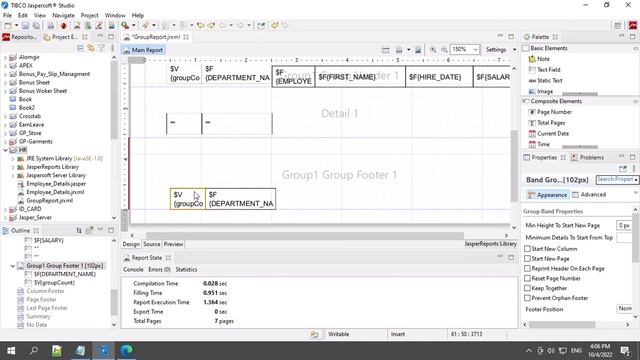Enable Prevent Orphan Footer checkbox

pos(527,298)
